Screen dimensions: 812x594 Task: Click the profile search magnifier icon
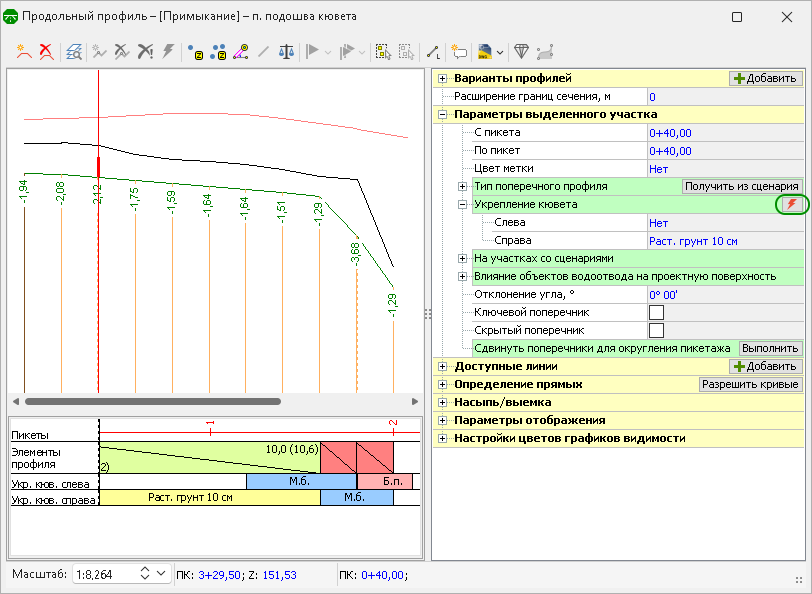(73, 50)
